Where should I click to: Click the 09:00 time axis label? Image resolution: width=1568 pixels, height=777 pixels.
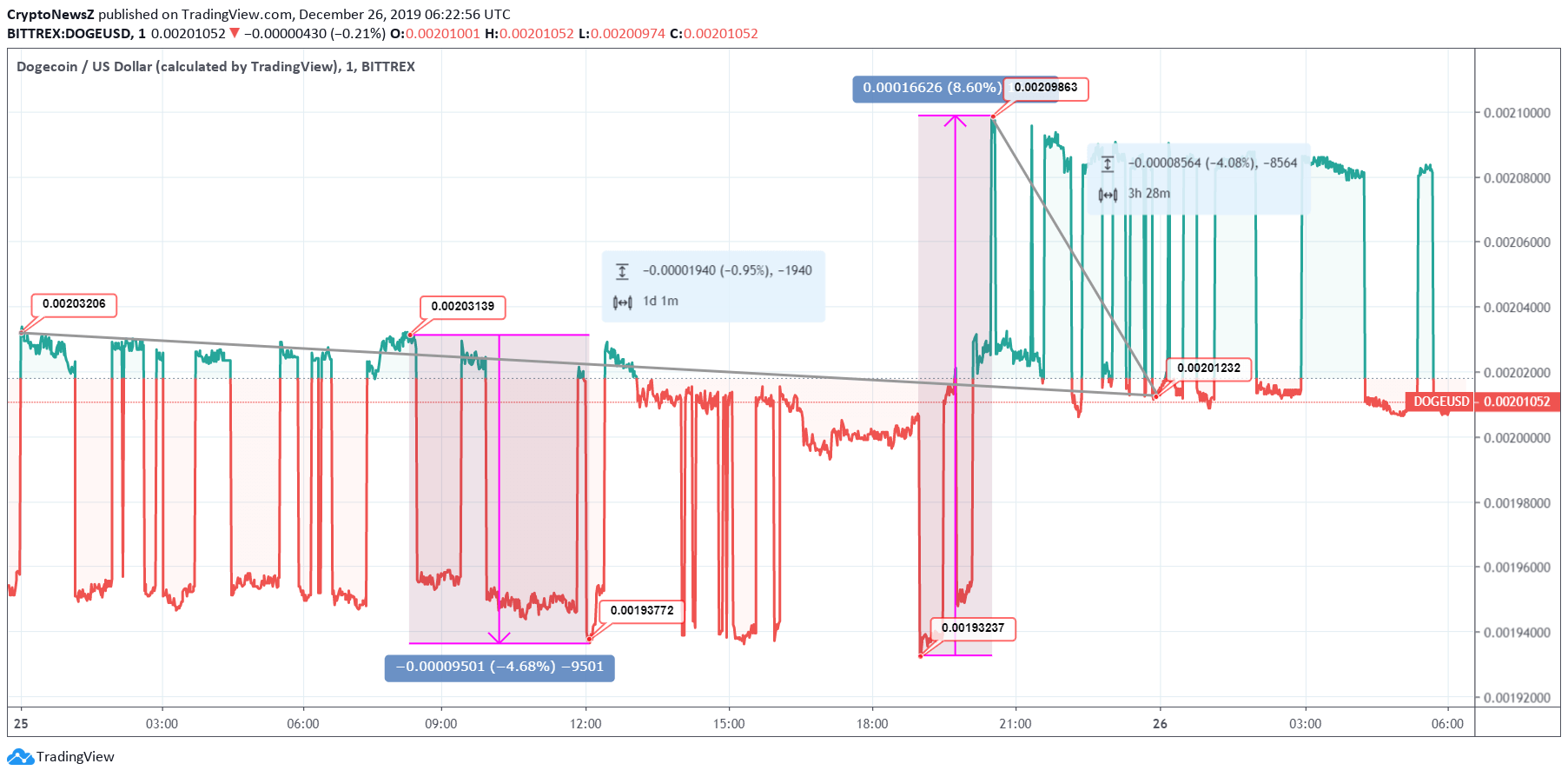tap(441, 724)
